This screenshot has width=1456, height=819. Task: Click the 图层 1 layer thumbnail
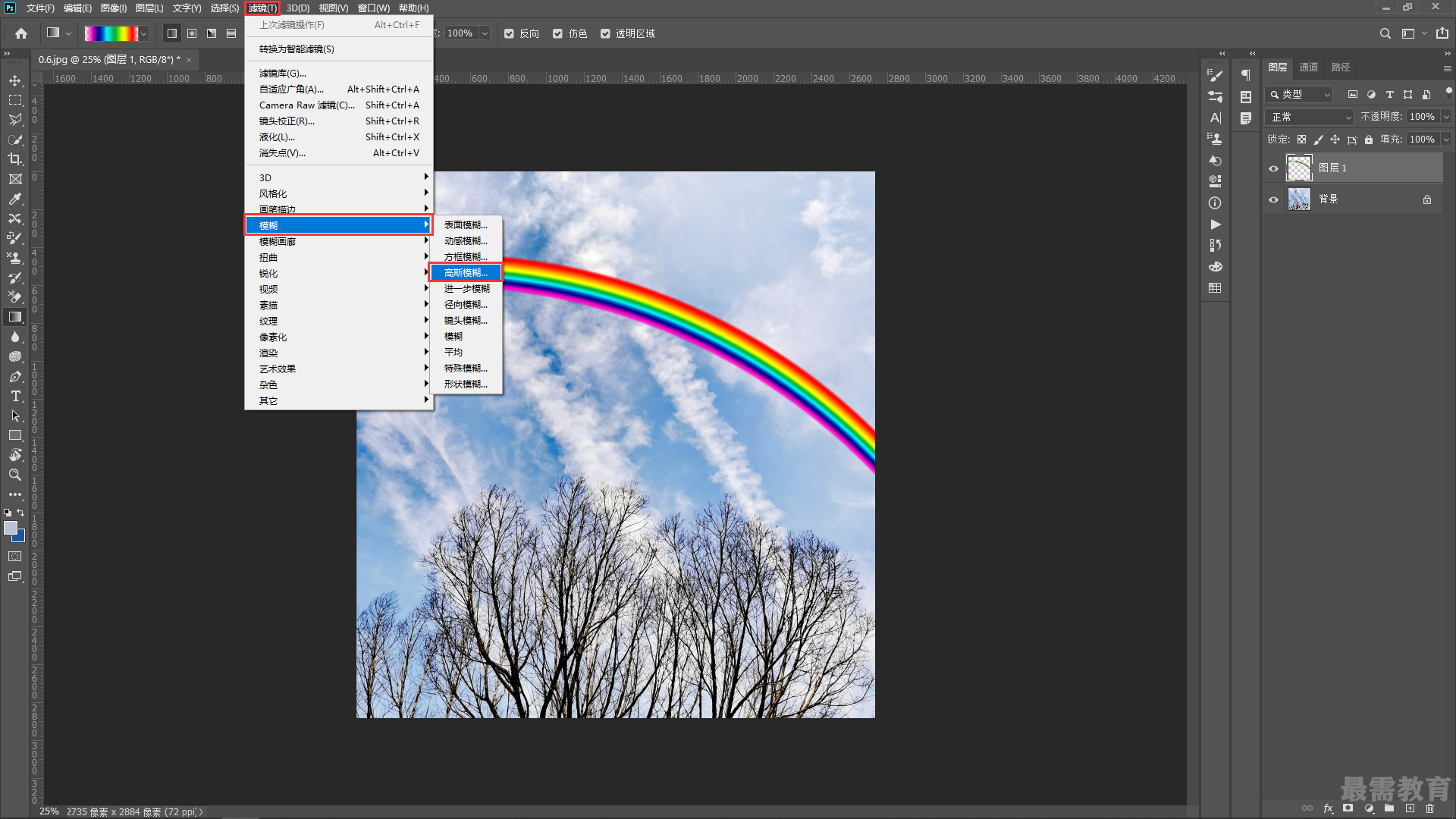tap(1299, 168)
